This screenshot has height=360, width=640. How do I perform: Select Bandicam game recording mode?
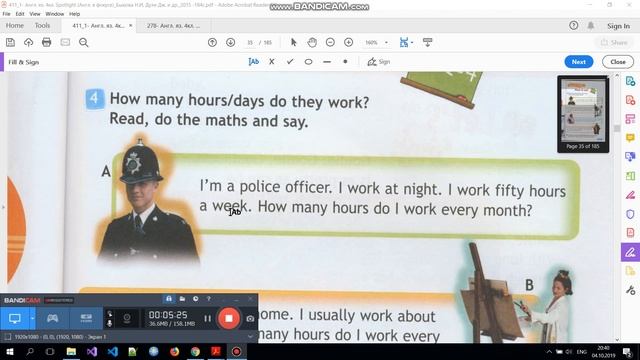(x=52, y=318)
